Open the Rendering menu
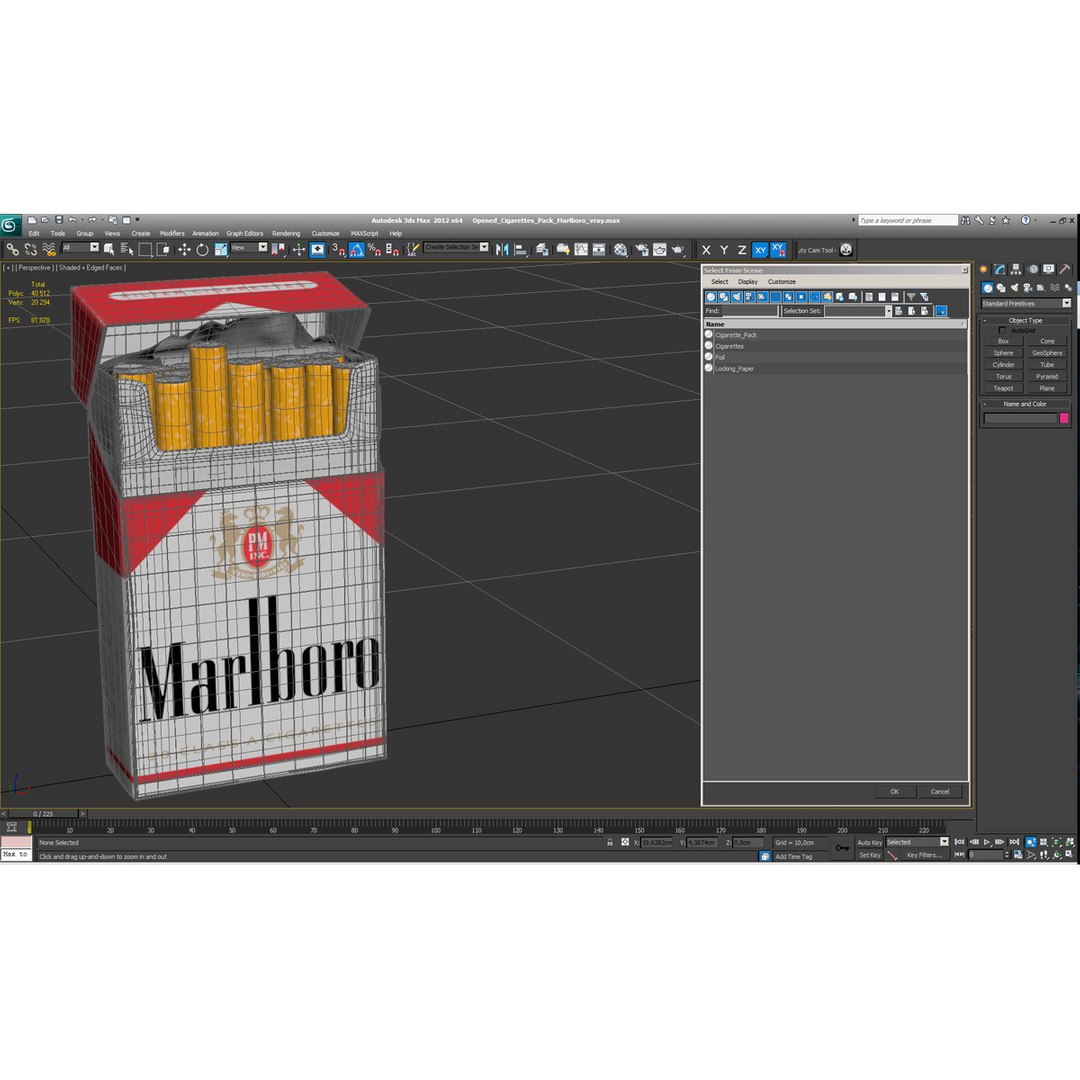Image resolution: width=1080 pixels, height=1080 pixels. tap(286, 233)
